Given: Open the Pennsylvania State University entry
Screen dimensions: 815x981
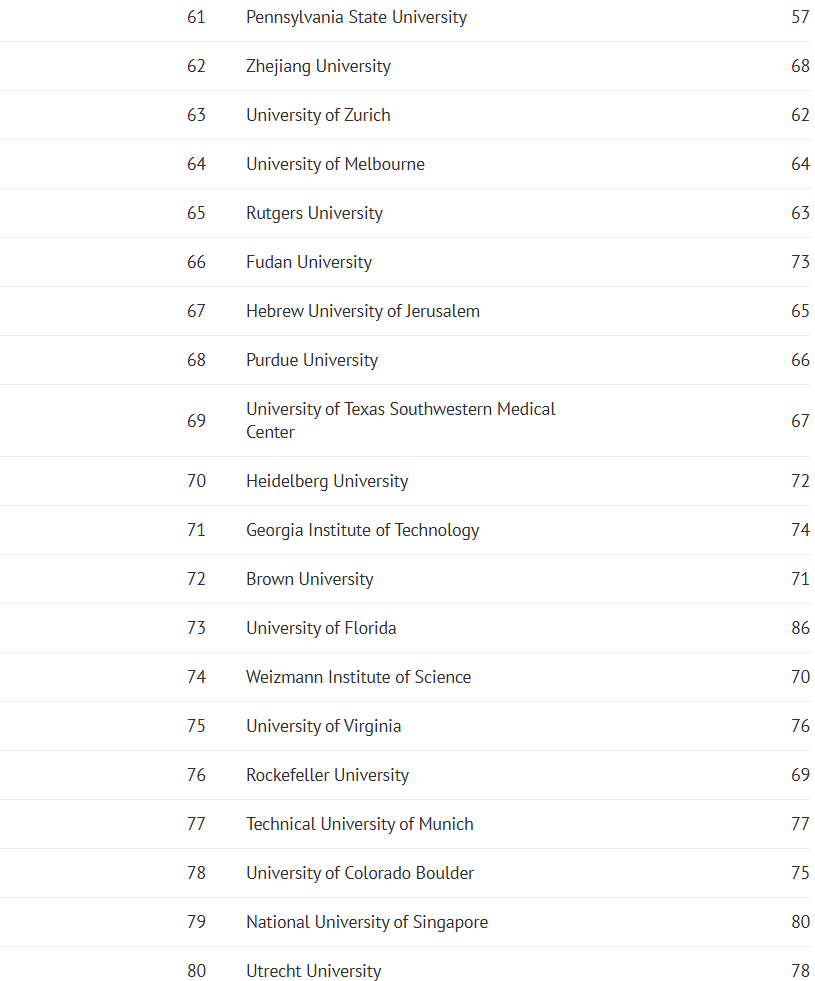Looking at the screenshot, I should tap(357, 18).
